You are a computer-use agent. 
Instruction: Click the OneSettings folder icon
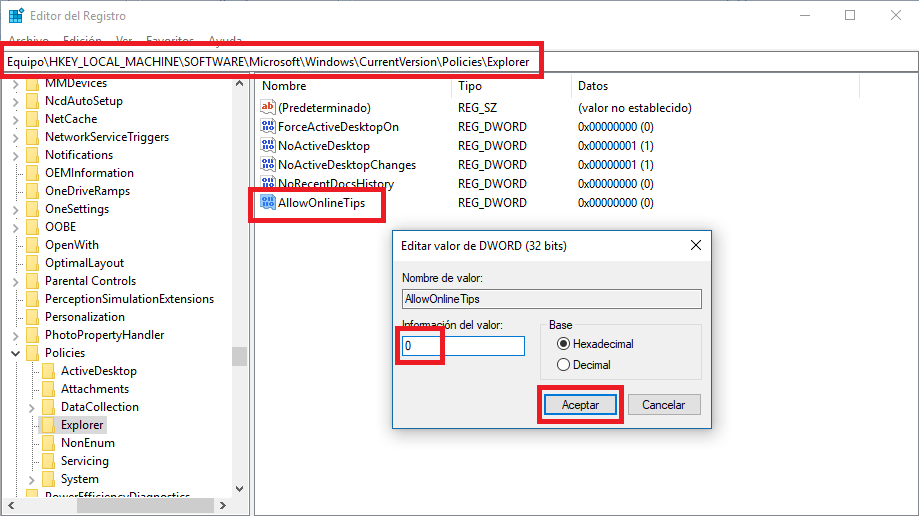pyautogui.click(x=33, y=209)
